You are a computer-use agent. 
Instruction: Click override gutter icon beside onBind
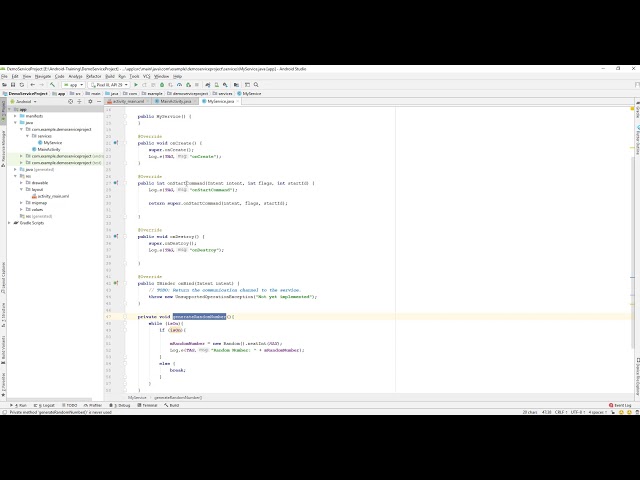click(x=116, y=283)
